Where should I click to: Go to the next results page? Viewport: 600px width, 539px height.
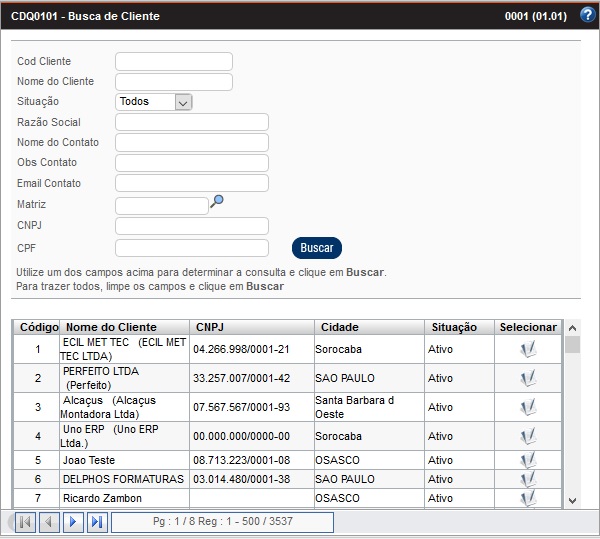73,522
